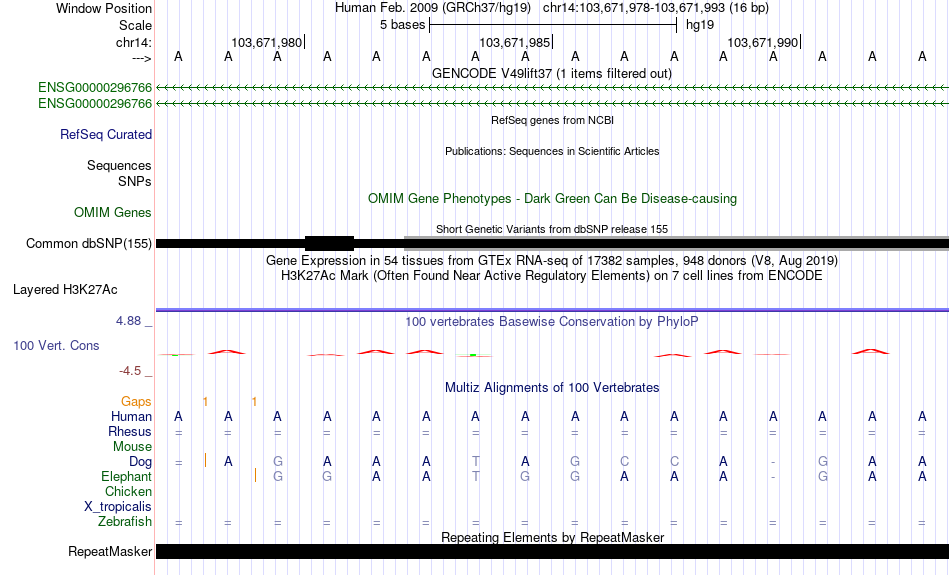Open the Layered H3K27Ac track label
The height and width of the screenshot is (575, 950).
click(65, 290)
